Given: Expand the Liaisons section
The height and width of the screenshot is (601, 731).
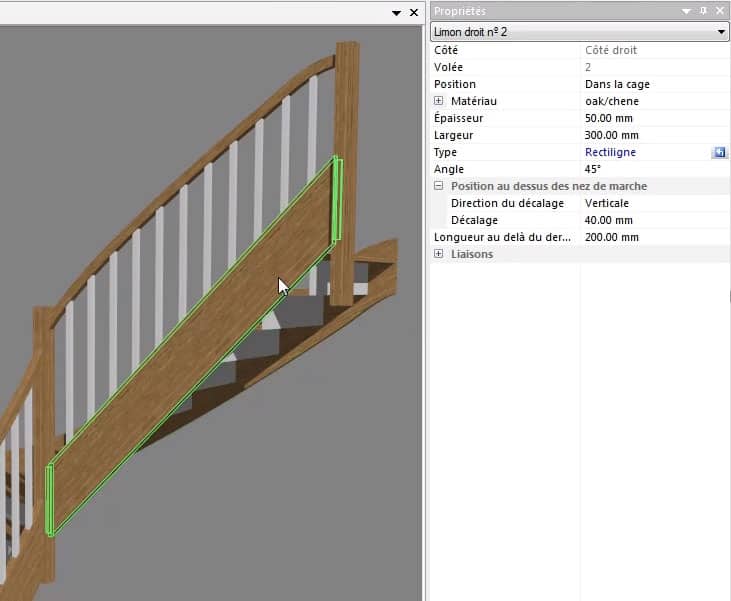Looking at the screenshot, I should click(x=438, y=254).
